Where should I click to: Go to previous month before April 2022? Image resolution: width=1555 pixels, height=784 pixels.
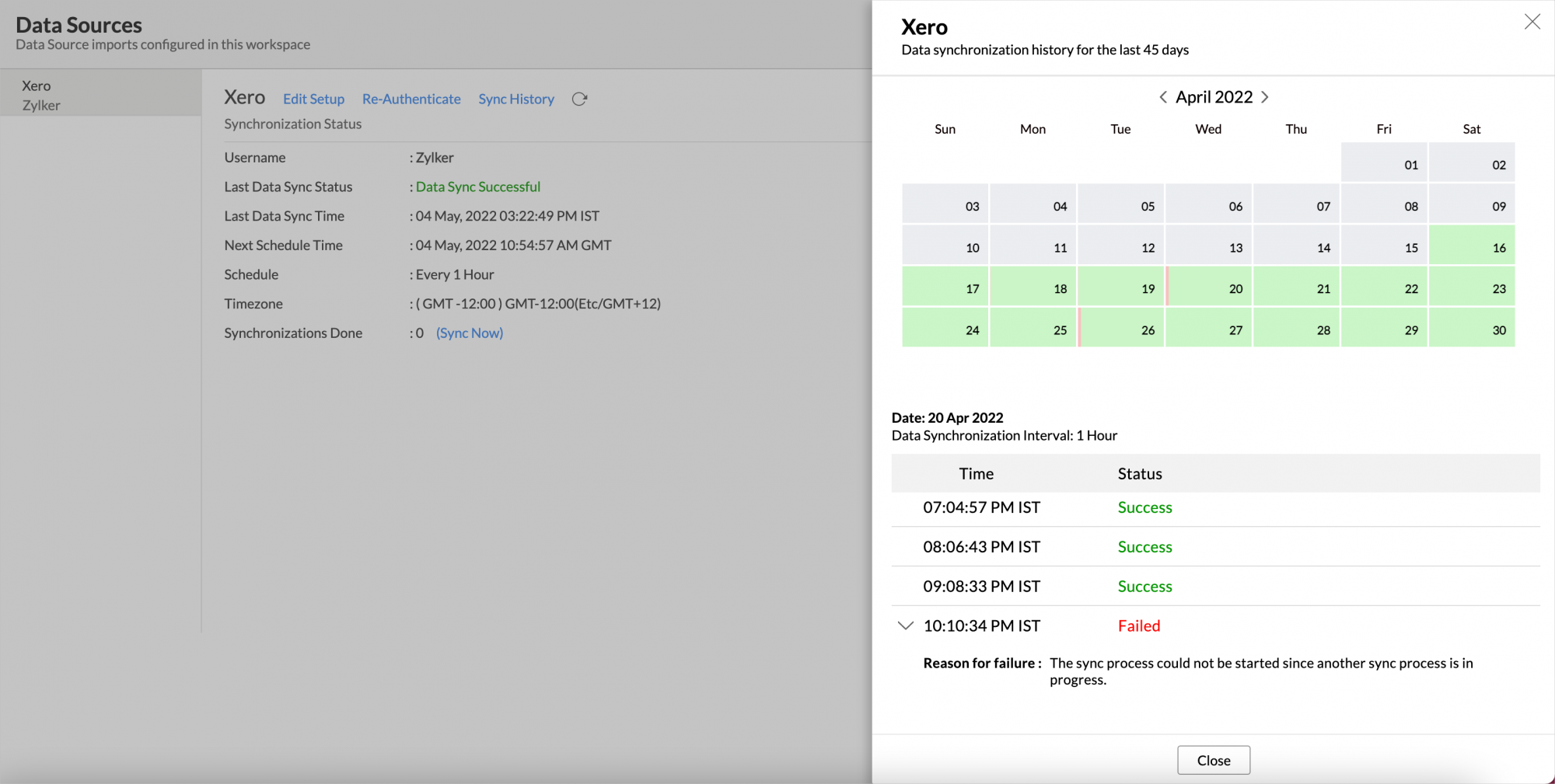click(1163, 97)
